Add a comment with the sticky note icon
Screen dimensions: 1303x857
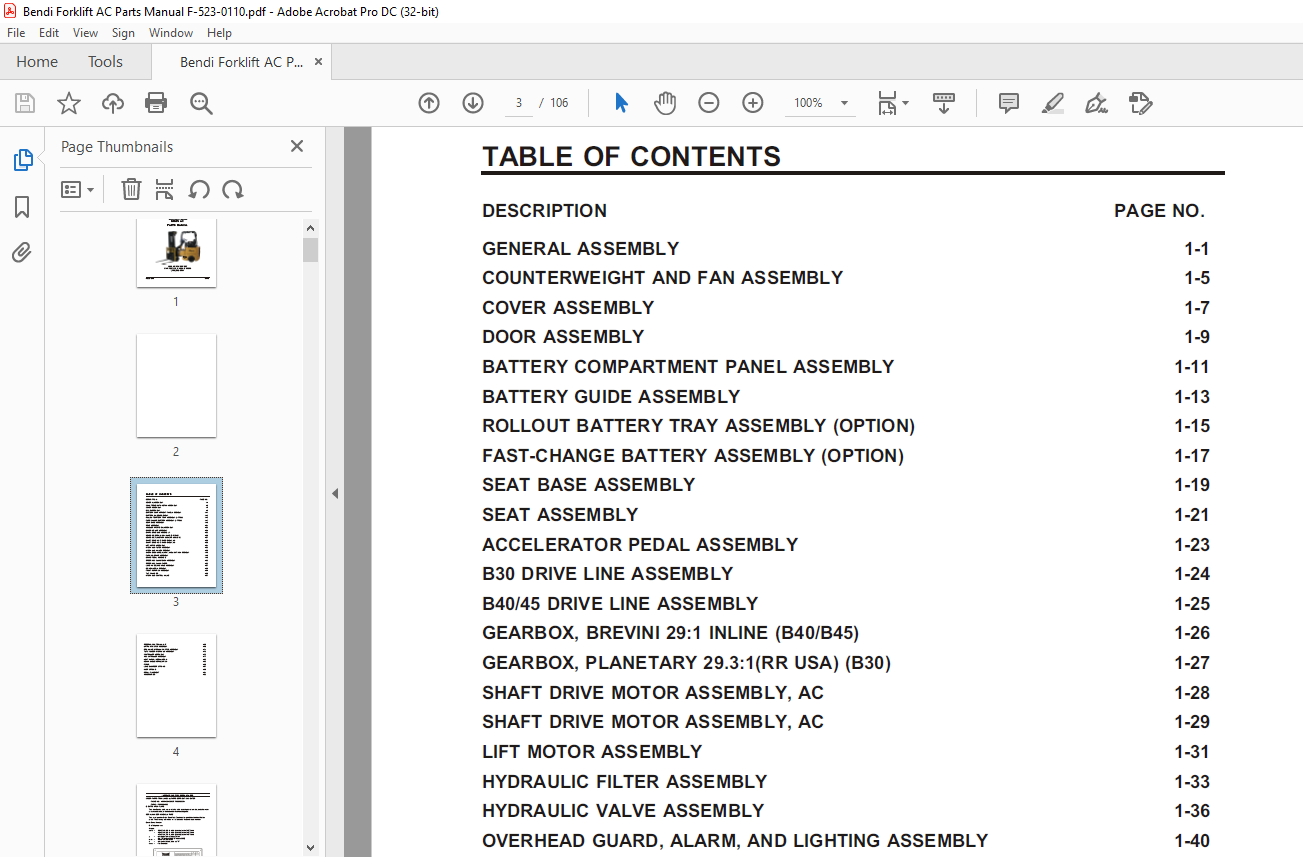tap(1009, 103)
